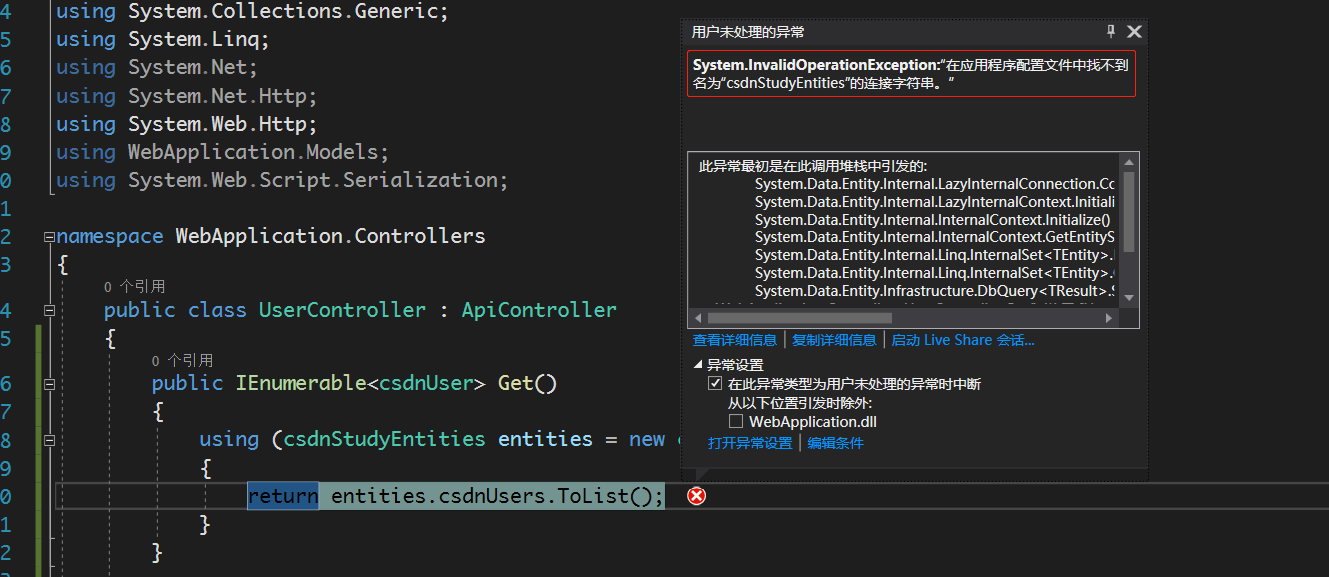Click the down arrow of the call stack vertical scrollbar
This screenshot has height=577, width=1329.
click(1130, 297)
